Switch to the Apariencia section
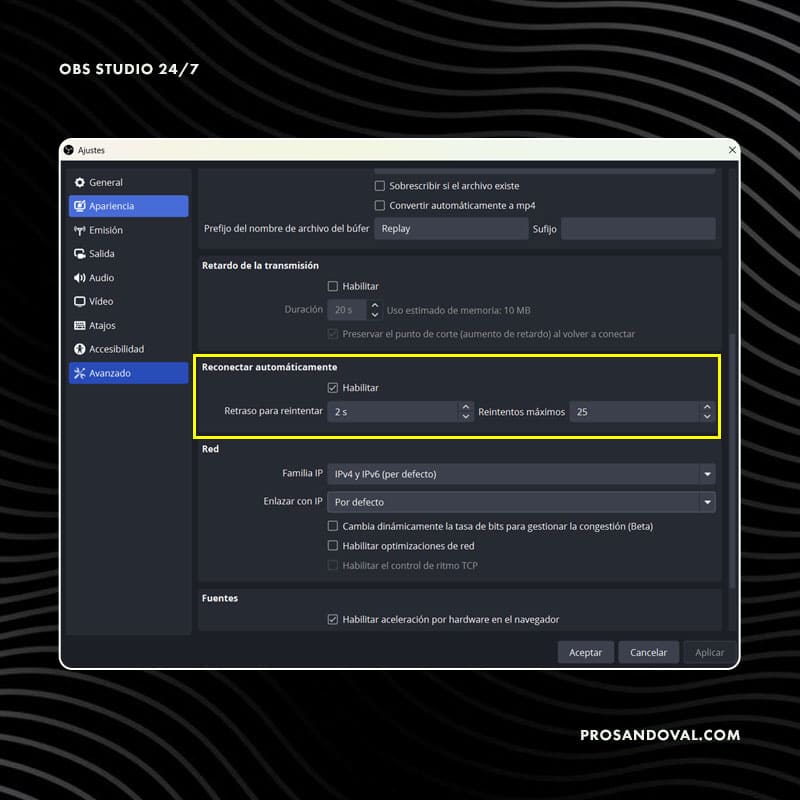 pyautogui.click(x=129, y=206)
